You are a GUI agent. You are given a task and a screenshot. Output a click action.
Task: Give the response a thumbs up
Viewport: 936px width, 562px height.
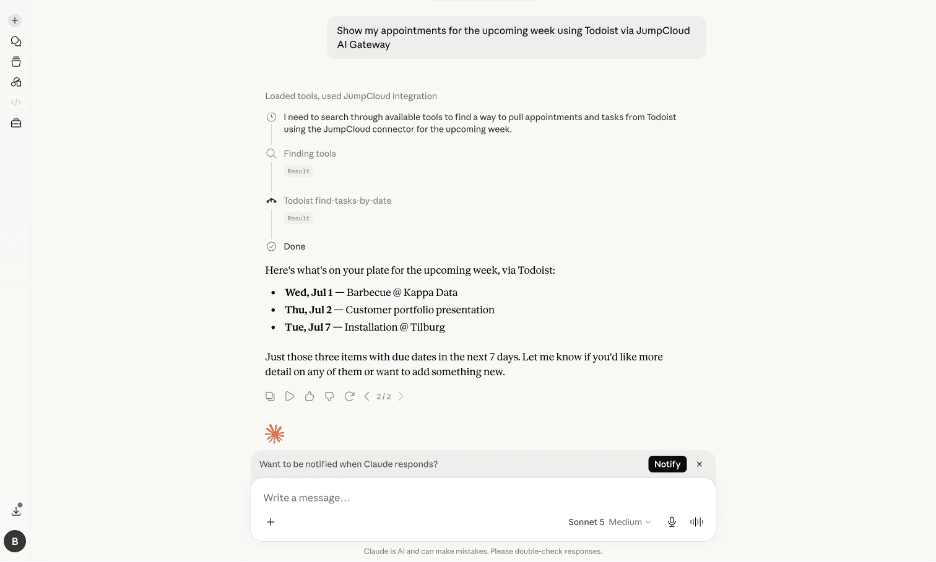309,397
